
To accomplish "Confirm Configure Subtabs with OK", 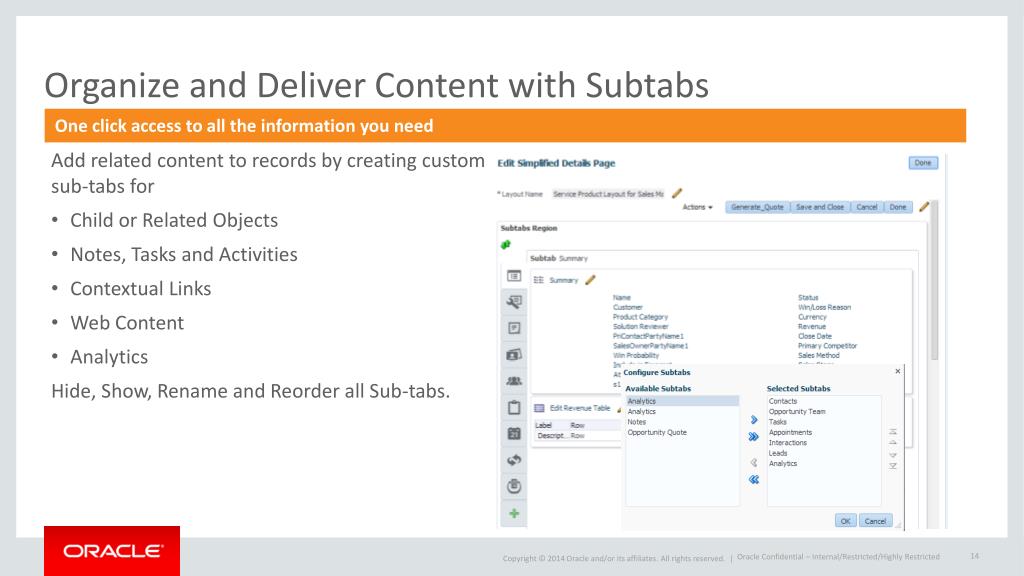I will pyautogui.click(x=845, y=521).
